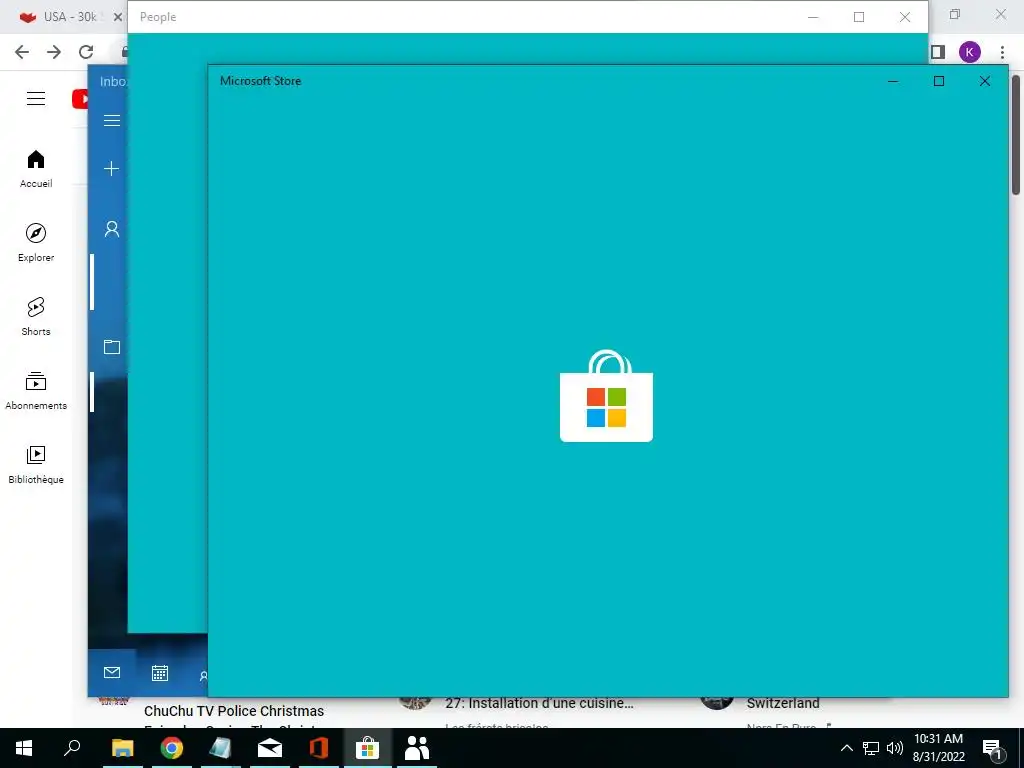
Task: Open File Explorer from taskbar
Action: coord(122,748)
